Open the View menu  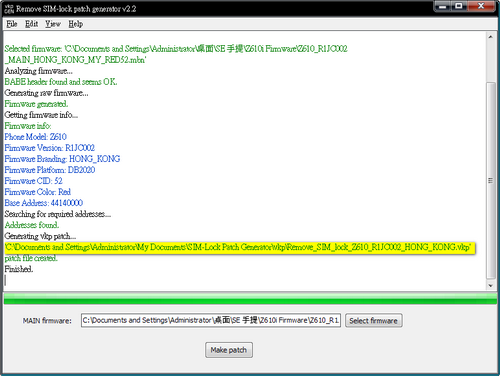pos(53,24)
